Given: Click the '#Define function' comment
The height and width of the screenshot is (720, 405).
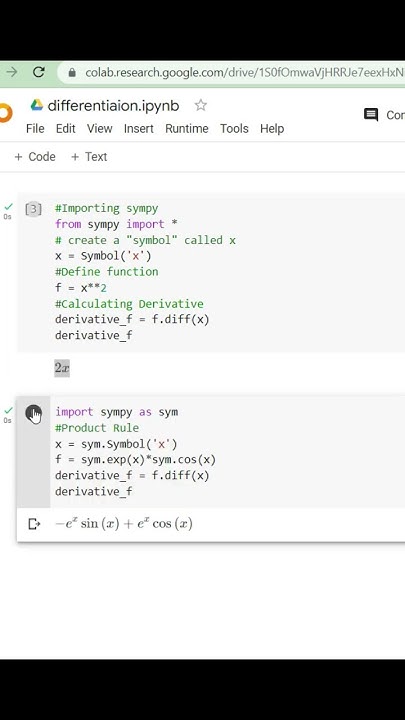Looking at the screenshot, I should pos(107,272).
